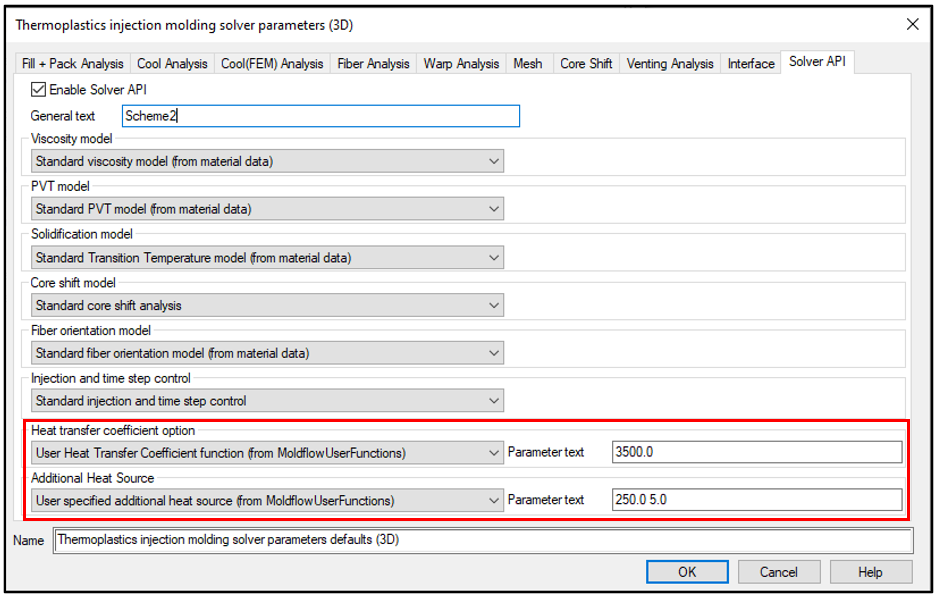Switch to the Fill + Pack Analysis tab
Image resolution: width=937 pixels, height=600 pixels.
(x=73, y=63)
